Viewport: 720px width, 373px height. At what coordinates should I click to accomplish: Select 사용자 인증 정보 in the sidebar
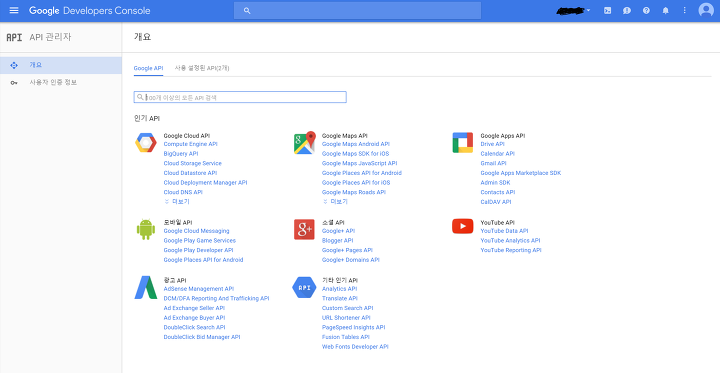coord(61,83)
